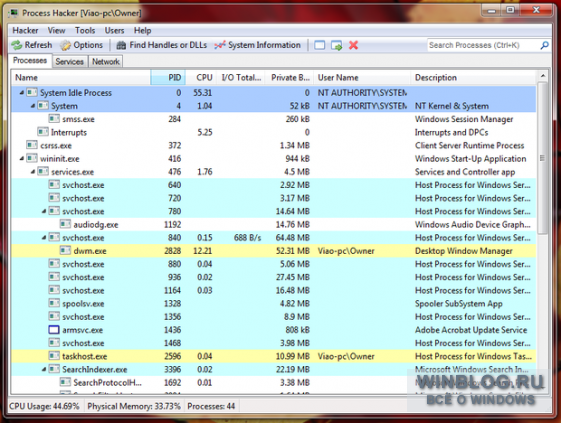Collapse the System Idle Process tree node
The width and height of the screenshot is (561, 423).
[22, 93]
